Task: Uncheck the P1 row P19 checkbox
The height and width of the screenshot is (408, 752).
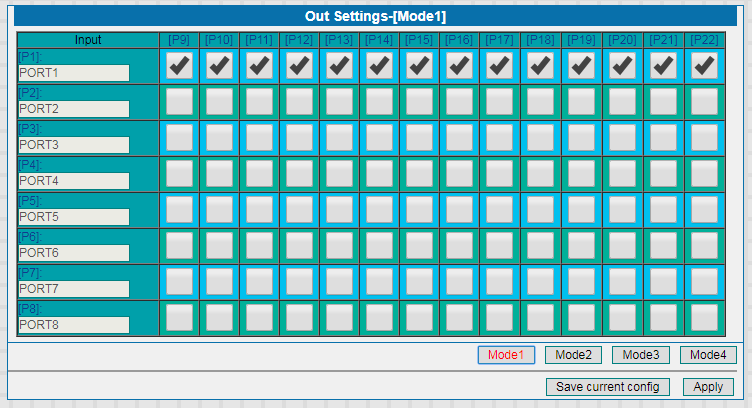Action: [581, 66]
